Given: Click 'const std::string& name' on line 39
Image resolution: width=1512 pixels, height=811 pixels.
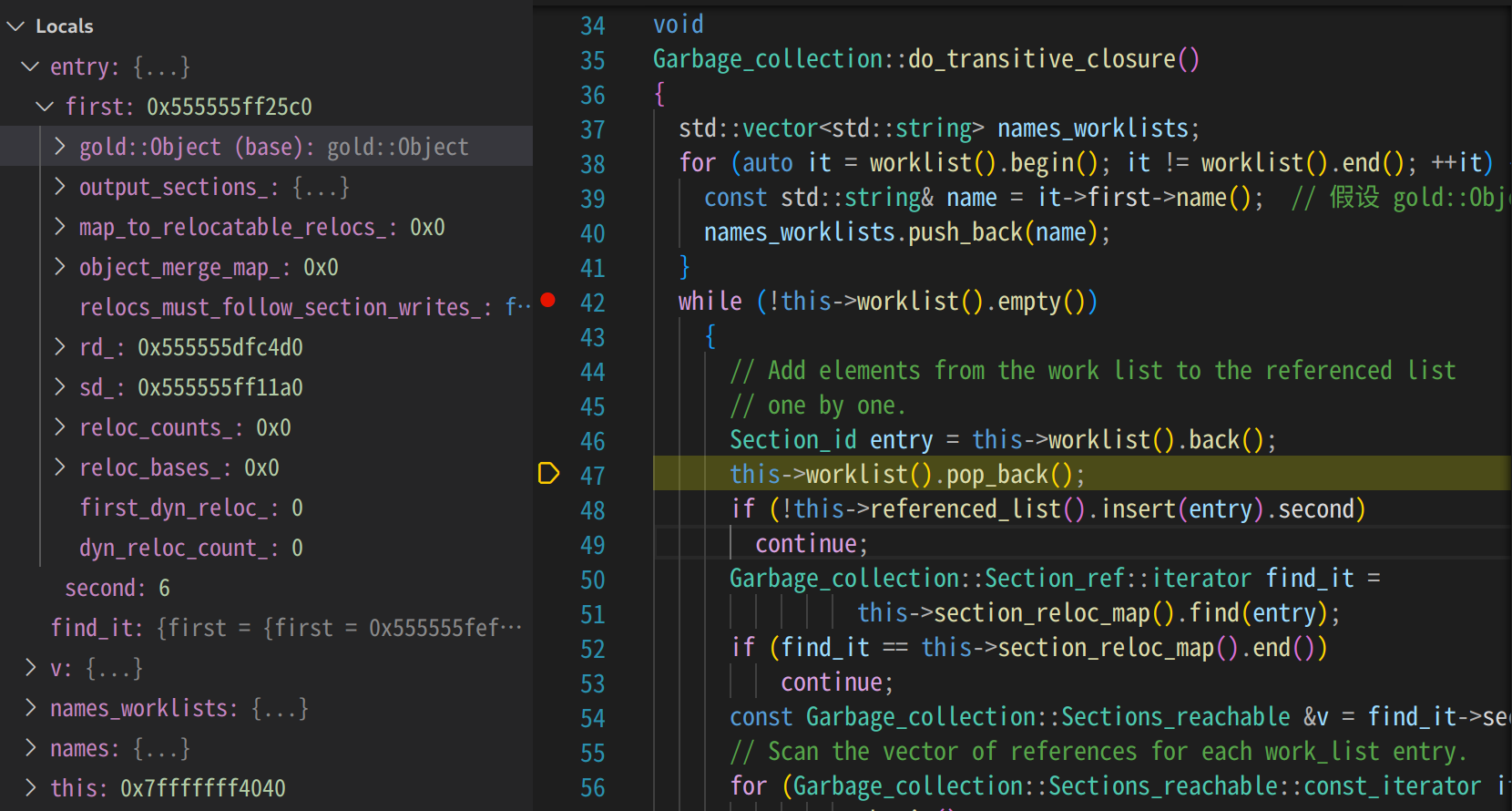Looking at the screenshot, I should [x=851, y=198].
